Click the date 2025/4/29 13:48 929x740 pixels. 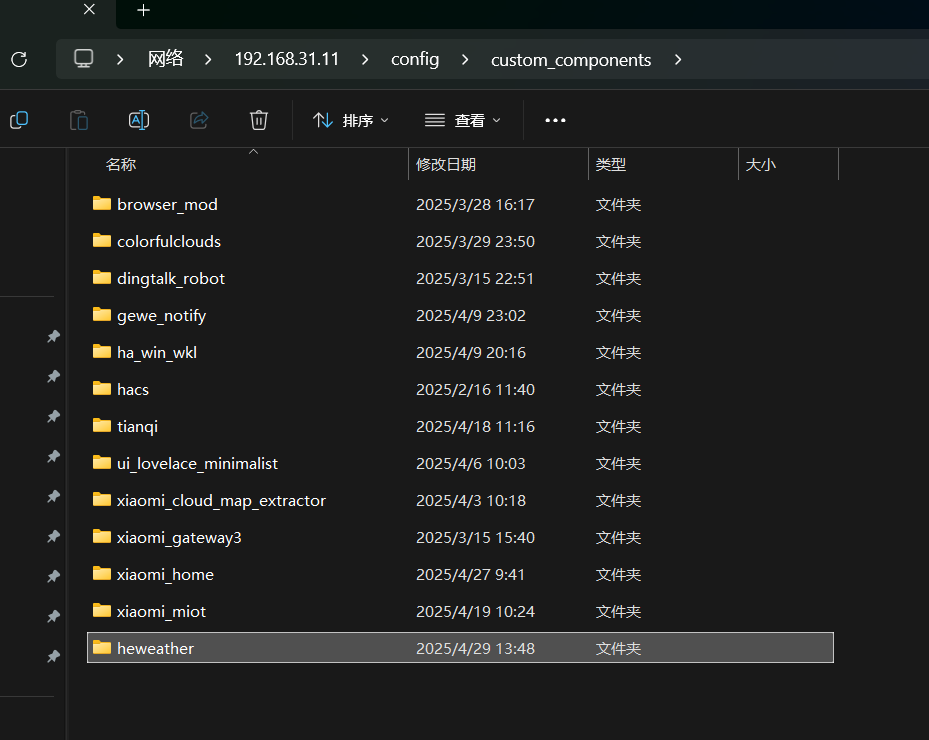click(x=475, y=649)
